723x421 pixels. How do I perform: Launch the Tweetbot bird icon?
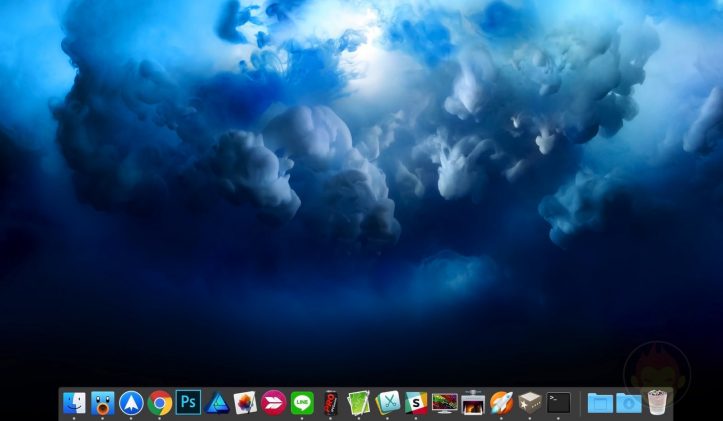(102, 403)
